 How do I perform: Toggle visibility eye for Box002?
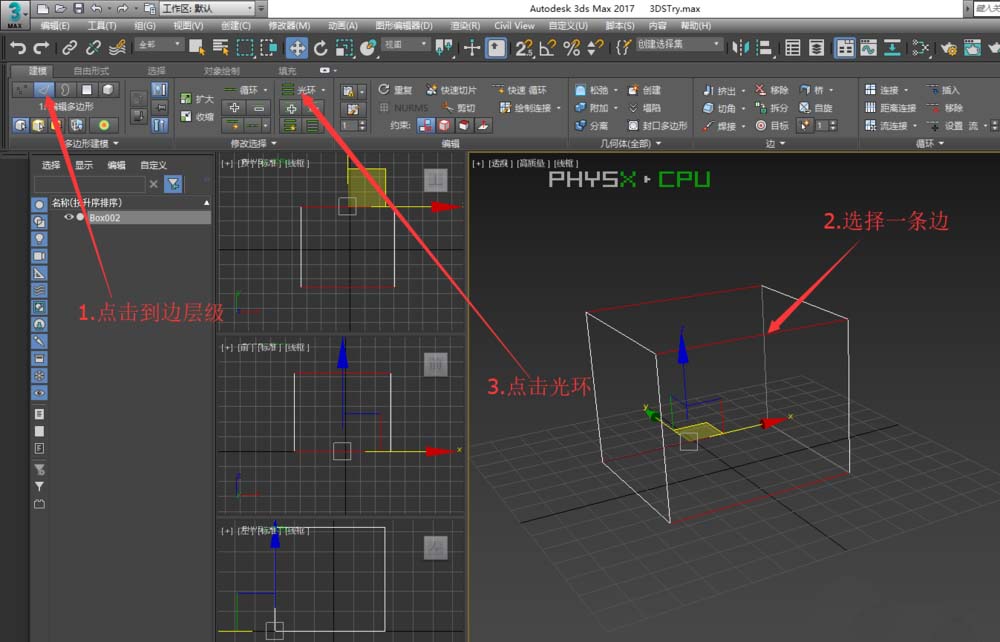[69, 217]
